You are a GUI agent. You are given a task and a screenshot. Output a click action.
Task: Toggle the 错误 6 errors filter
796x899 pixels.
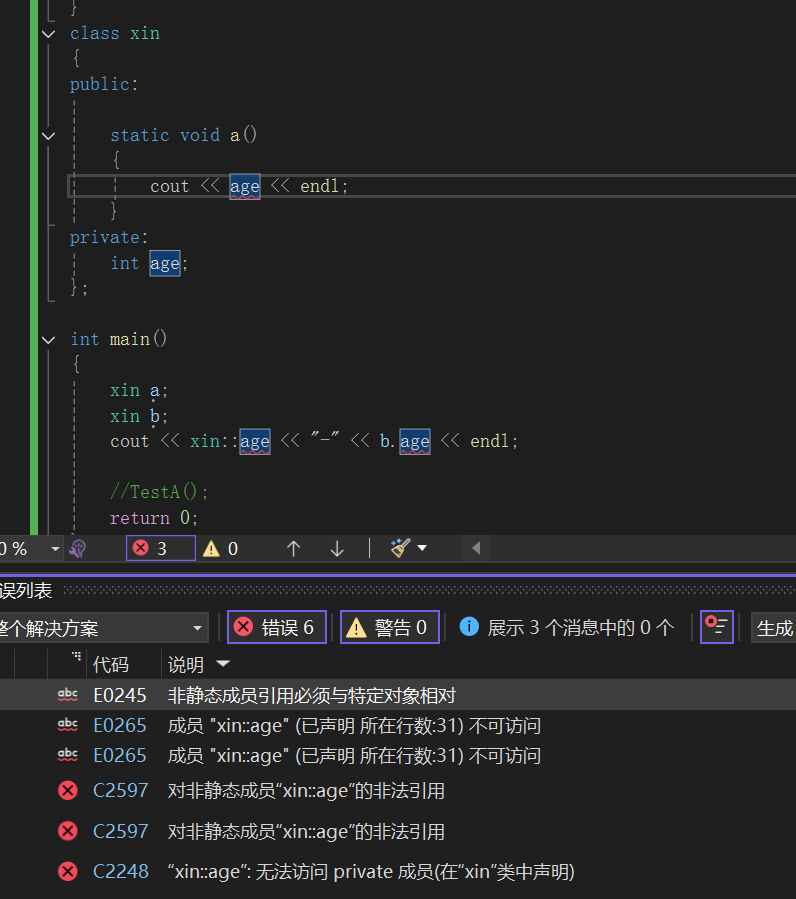277,627
